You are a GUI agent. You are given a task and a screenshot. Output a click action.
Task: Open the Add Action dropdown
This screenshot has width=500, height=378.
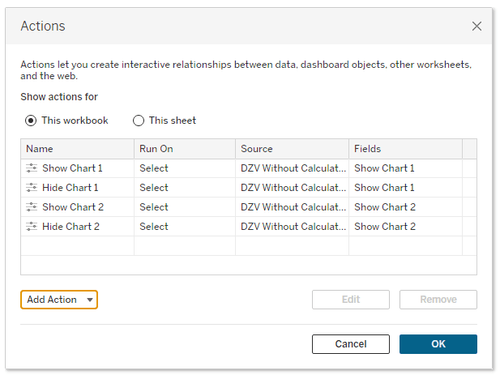59,299
